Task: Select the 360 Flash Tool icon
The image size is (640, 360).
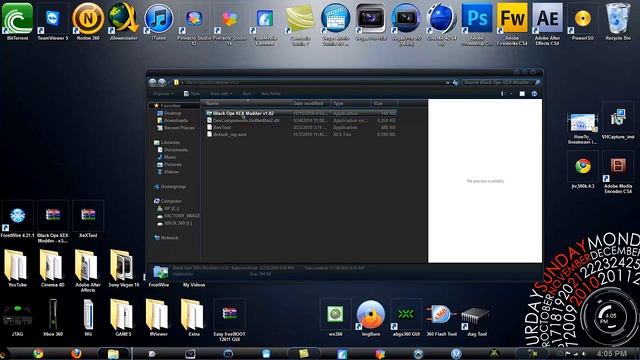Action: coord(441,318)
